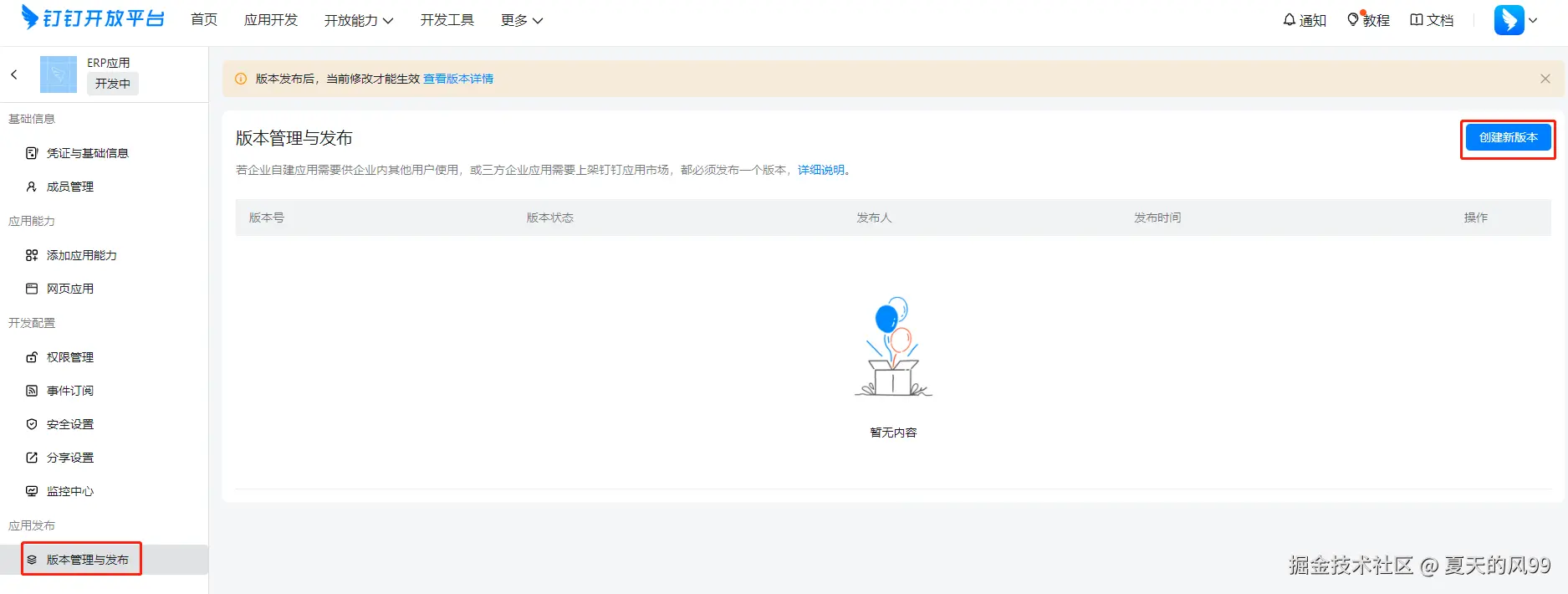Click the banner info icon

241,79
